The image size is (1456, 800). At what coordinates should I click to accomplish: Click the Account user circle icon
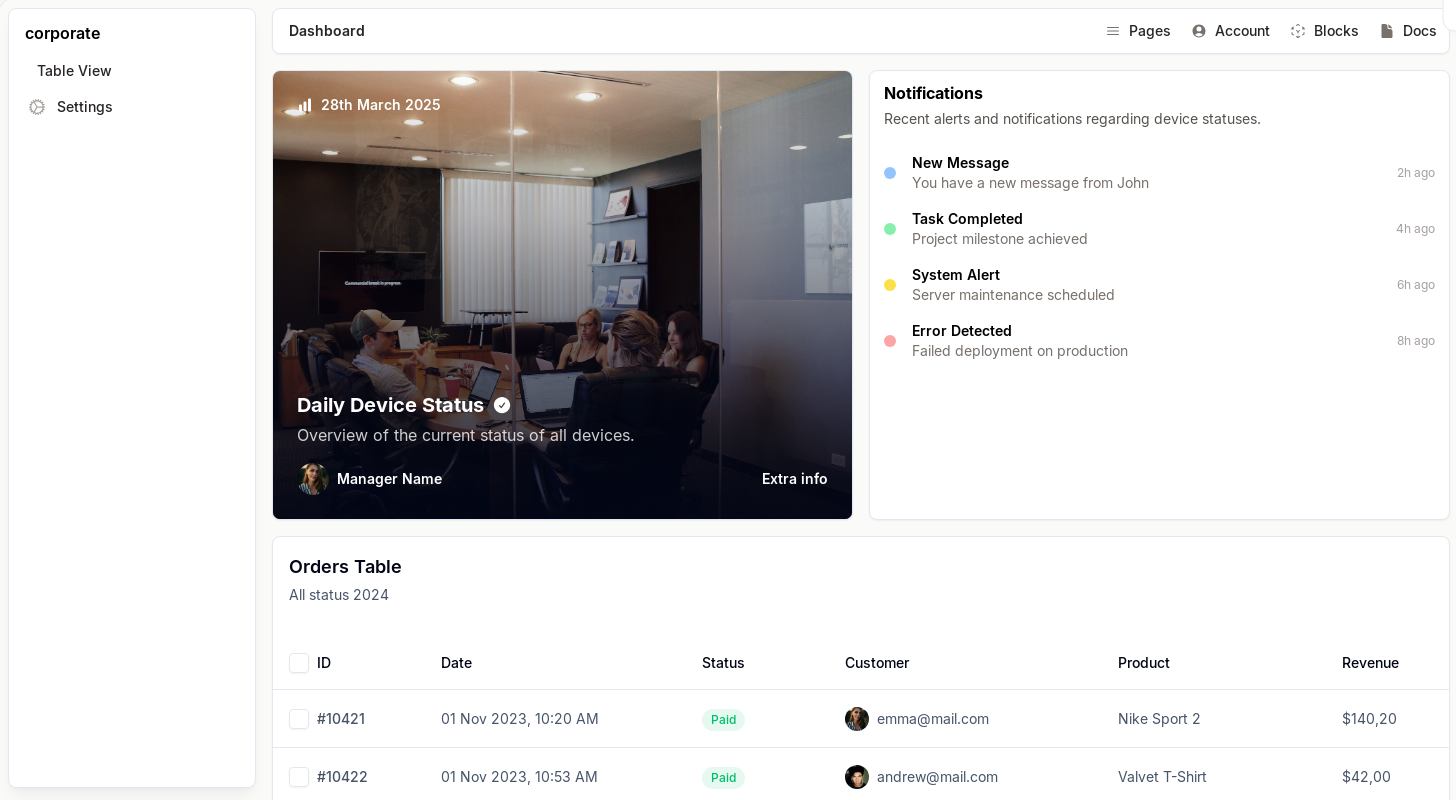[x=1199, y=31]
